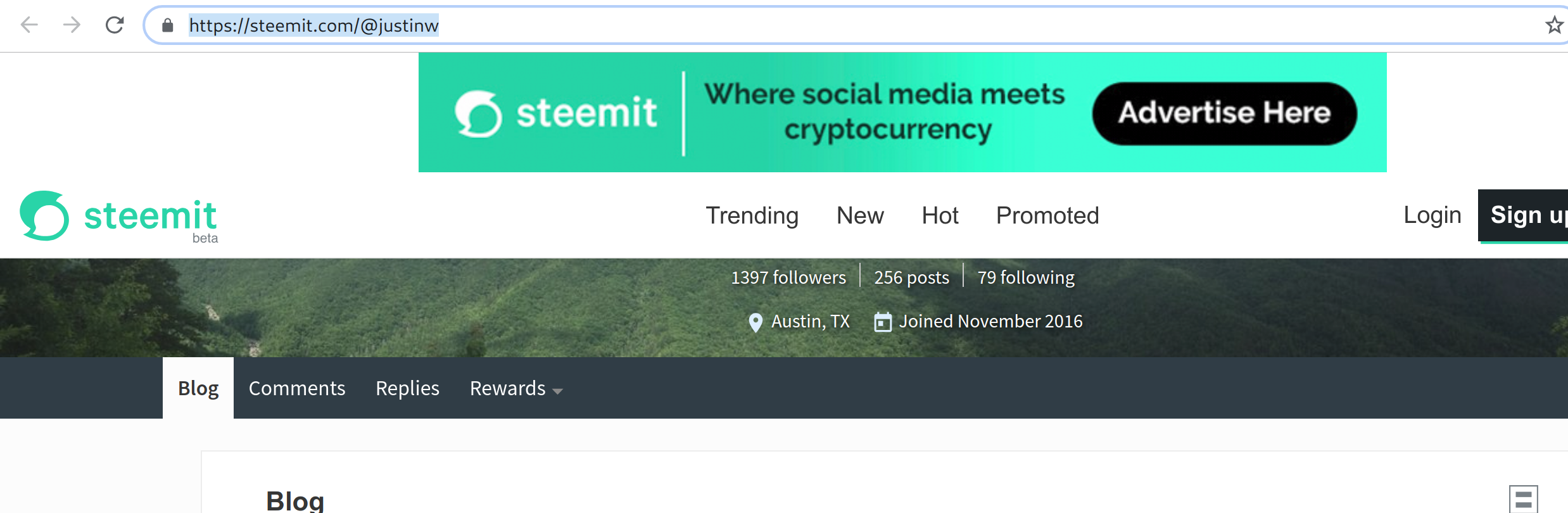Navigate back with the browser back arrow
The width and height of the screenshot is (1568, 513).
point(28,26)
